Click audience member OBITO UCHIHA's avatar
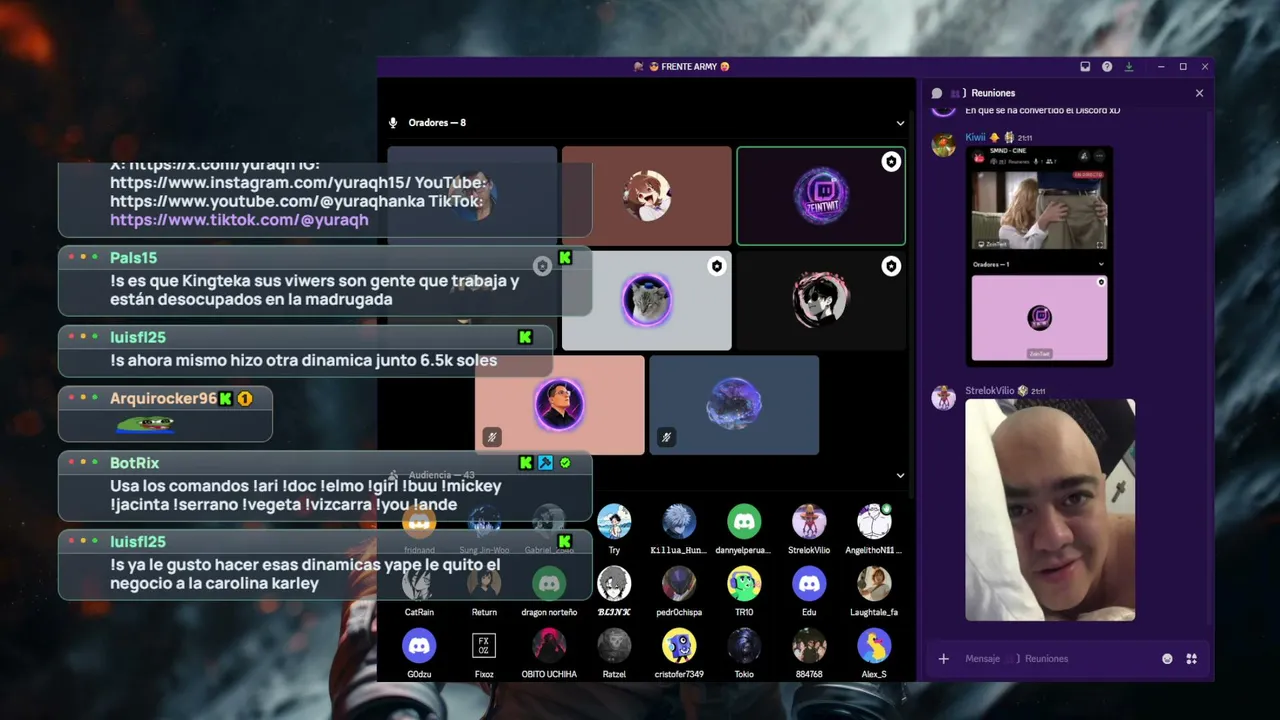The width and height of the screenshot is (1280, 720). 549,645
